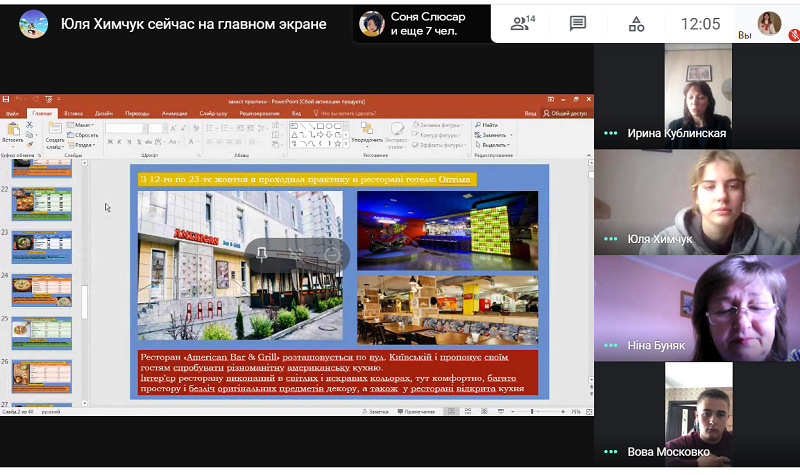Open options dots for Ирина Кублинская tile
This screenshot has height=475, width=800.
(x=610, y=133)
